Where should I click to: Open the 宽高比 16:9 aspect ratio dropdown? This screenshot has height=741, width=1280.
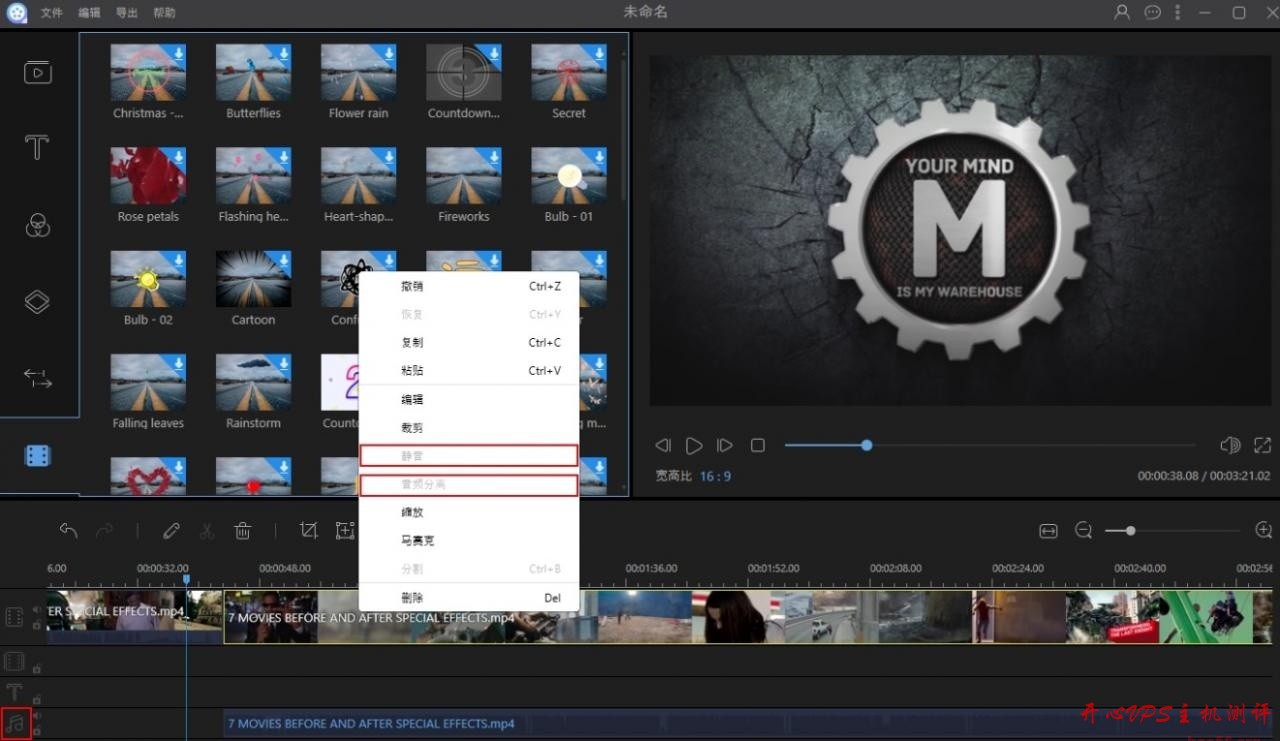(716, 476)
